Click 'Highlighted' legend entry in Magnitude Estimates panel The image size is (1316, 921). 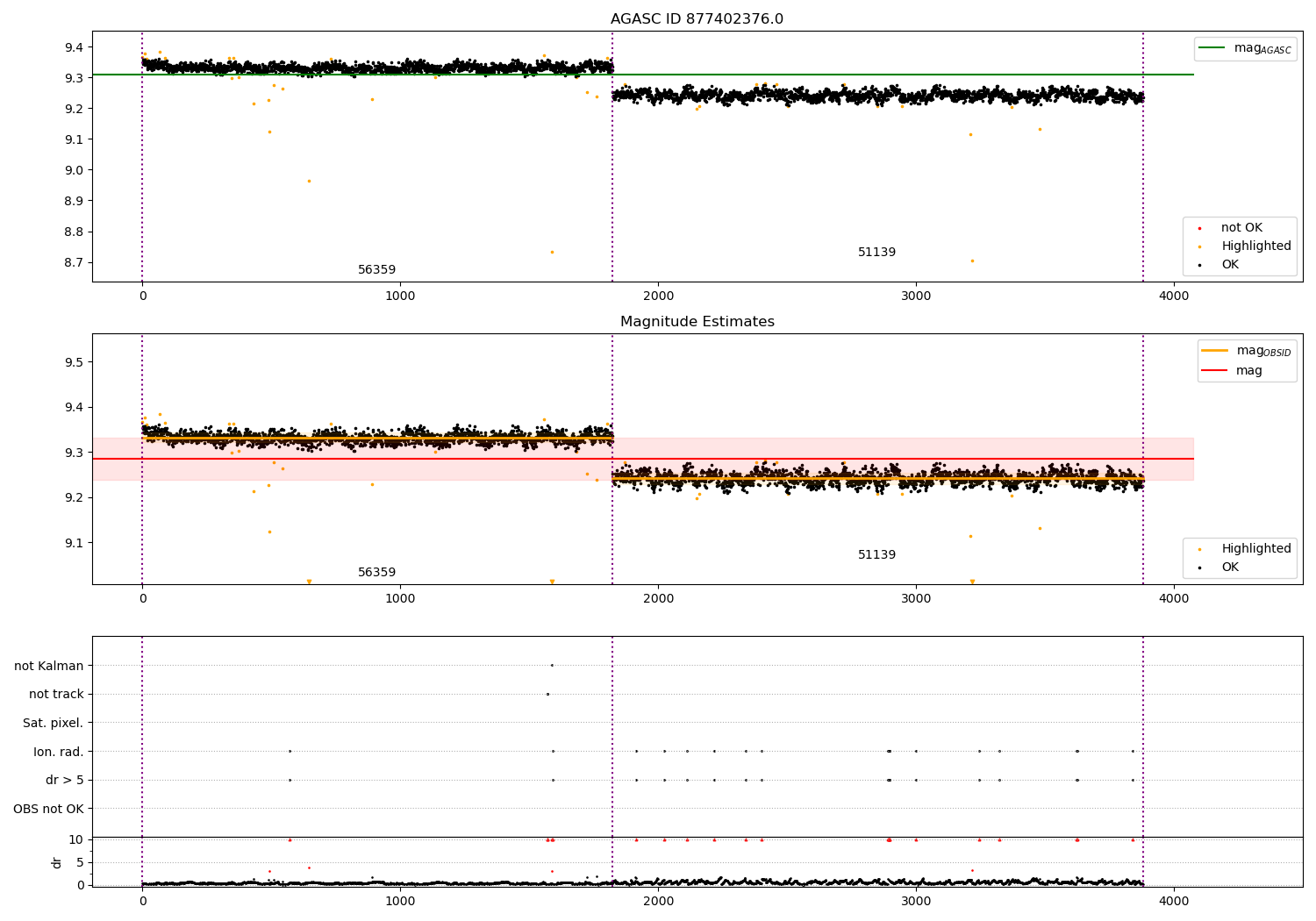coord(1256,549)
